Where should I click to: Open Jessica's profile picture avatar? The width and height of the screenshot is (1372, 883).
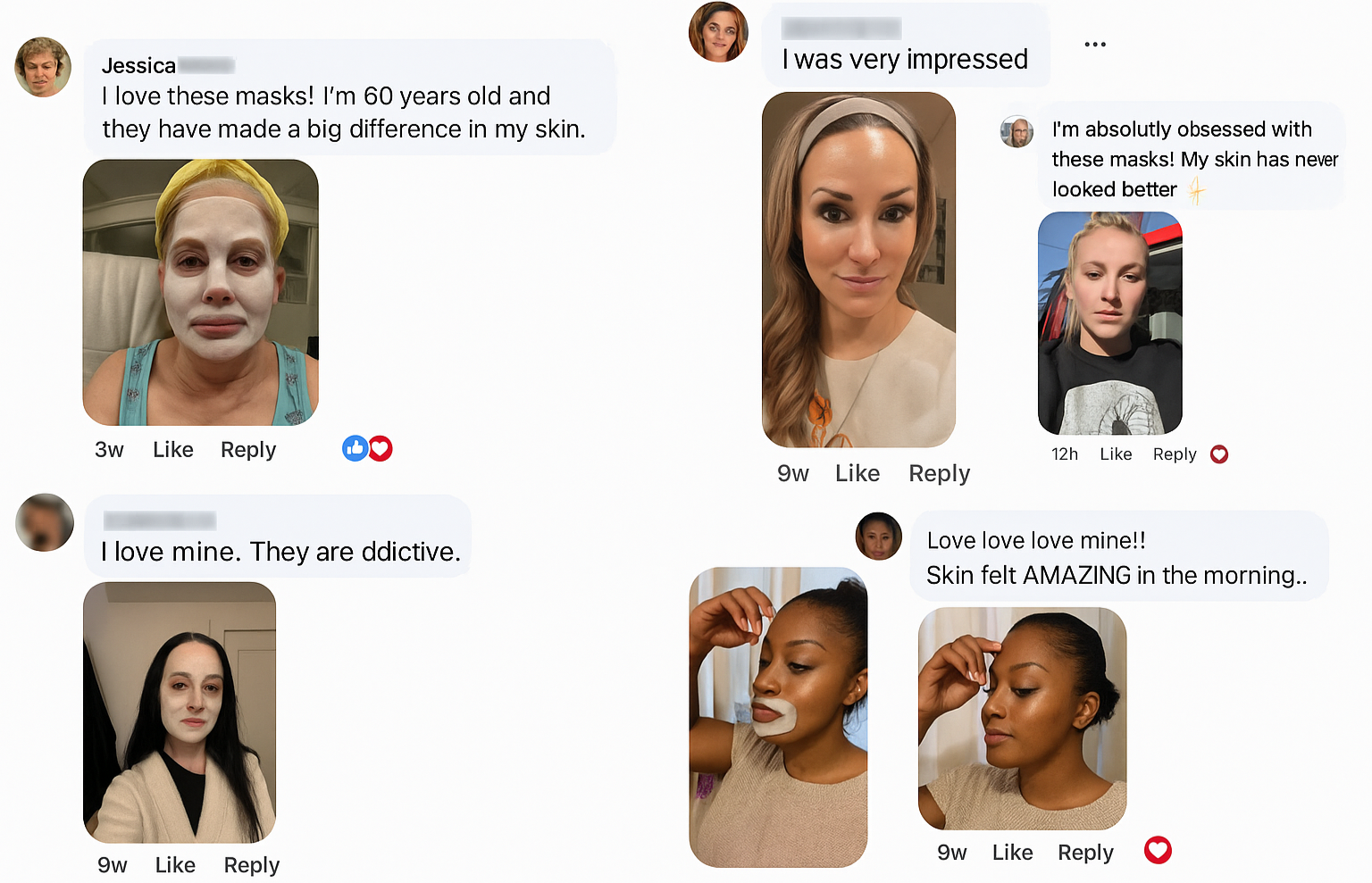tap(43, 67)
